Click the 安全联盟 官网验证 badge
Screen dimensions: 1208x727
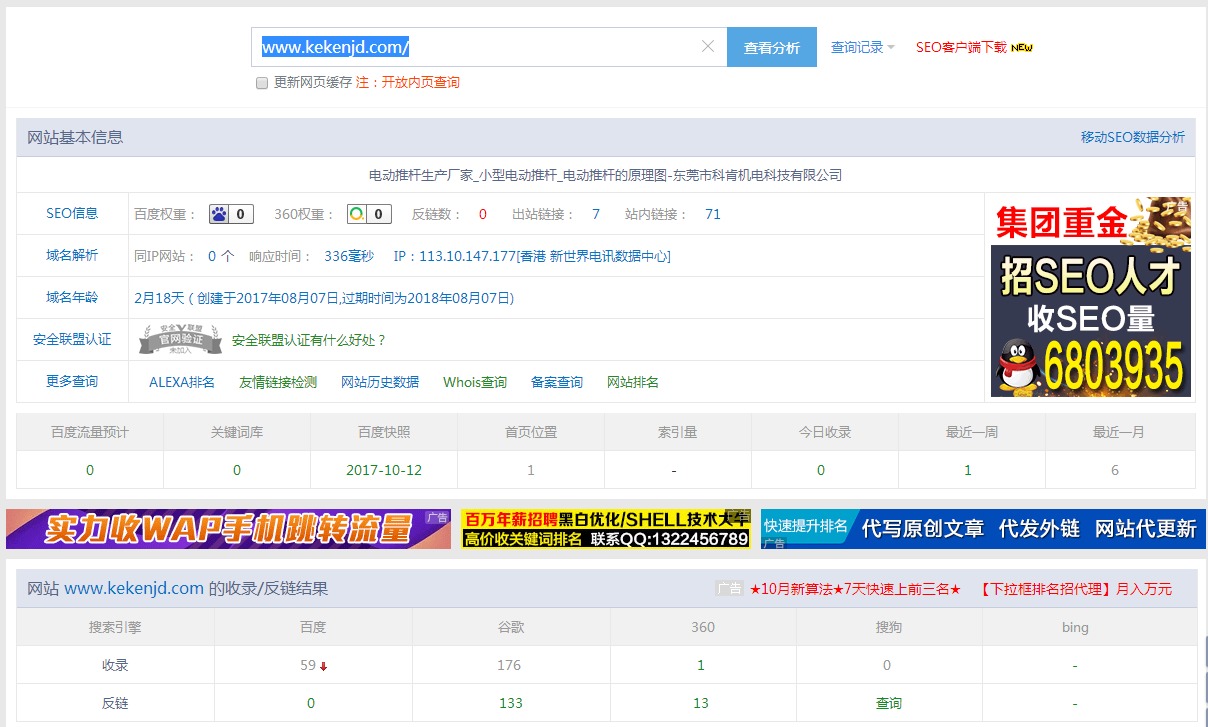180,340
